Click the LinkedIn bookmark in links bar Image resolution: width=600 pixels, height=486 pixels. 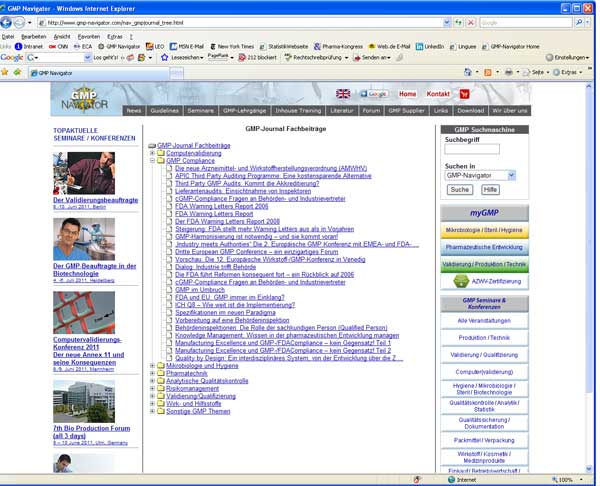(x=429, y=46)
